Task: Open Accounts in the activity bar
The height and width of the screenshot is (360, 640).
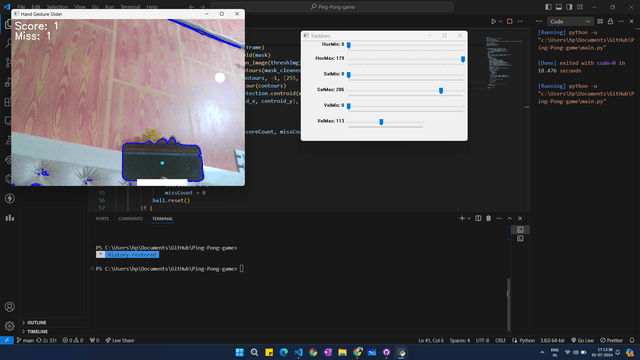Action: click(x=10, y=307)
